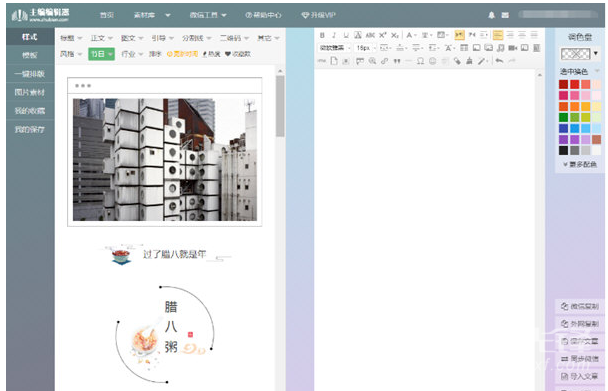
Task: Open the font family dropdown
Action: coord(334,48)
